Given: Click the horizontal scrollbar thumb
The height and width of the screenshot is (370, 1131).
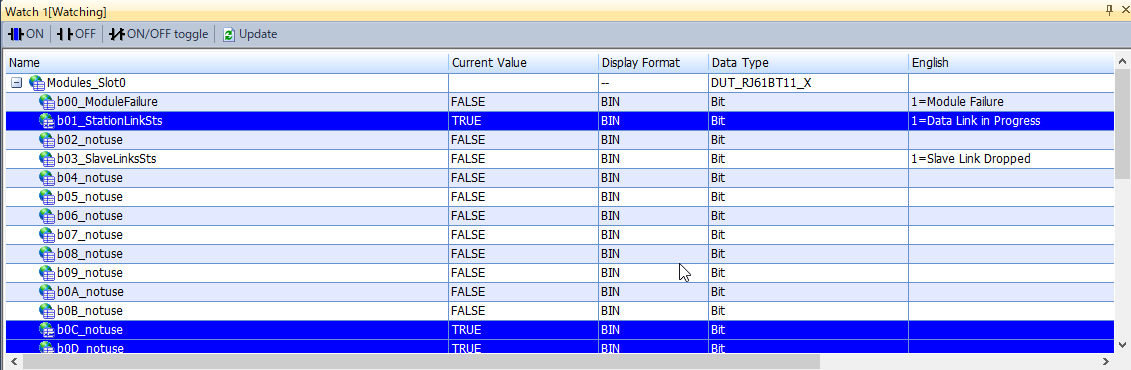Looking at the screenshot, I should coord(421,361).
